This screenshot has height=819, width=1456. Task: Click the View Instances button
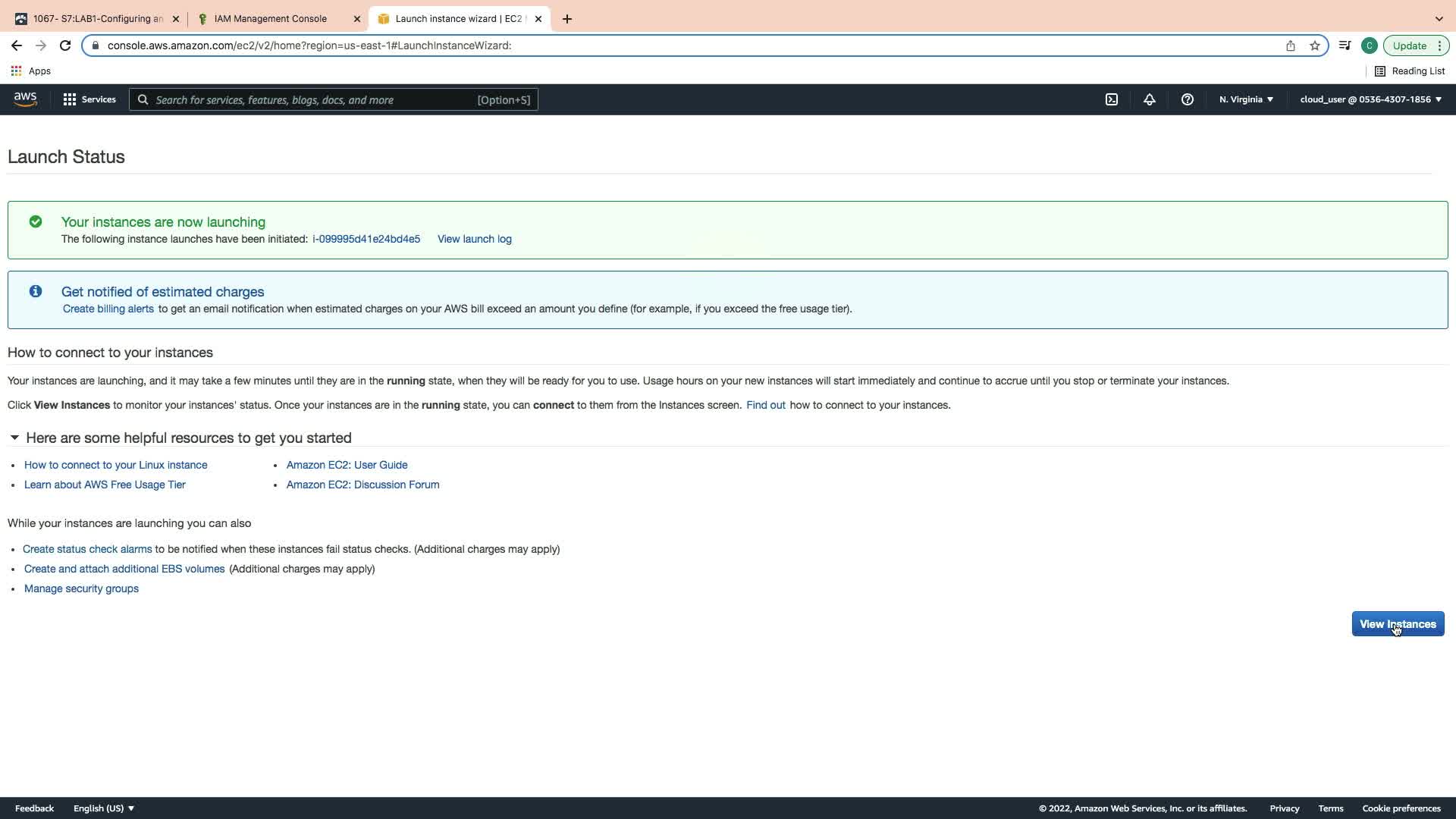click(x=1398, y=624)
